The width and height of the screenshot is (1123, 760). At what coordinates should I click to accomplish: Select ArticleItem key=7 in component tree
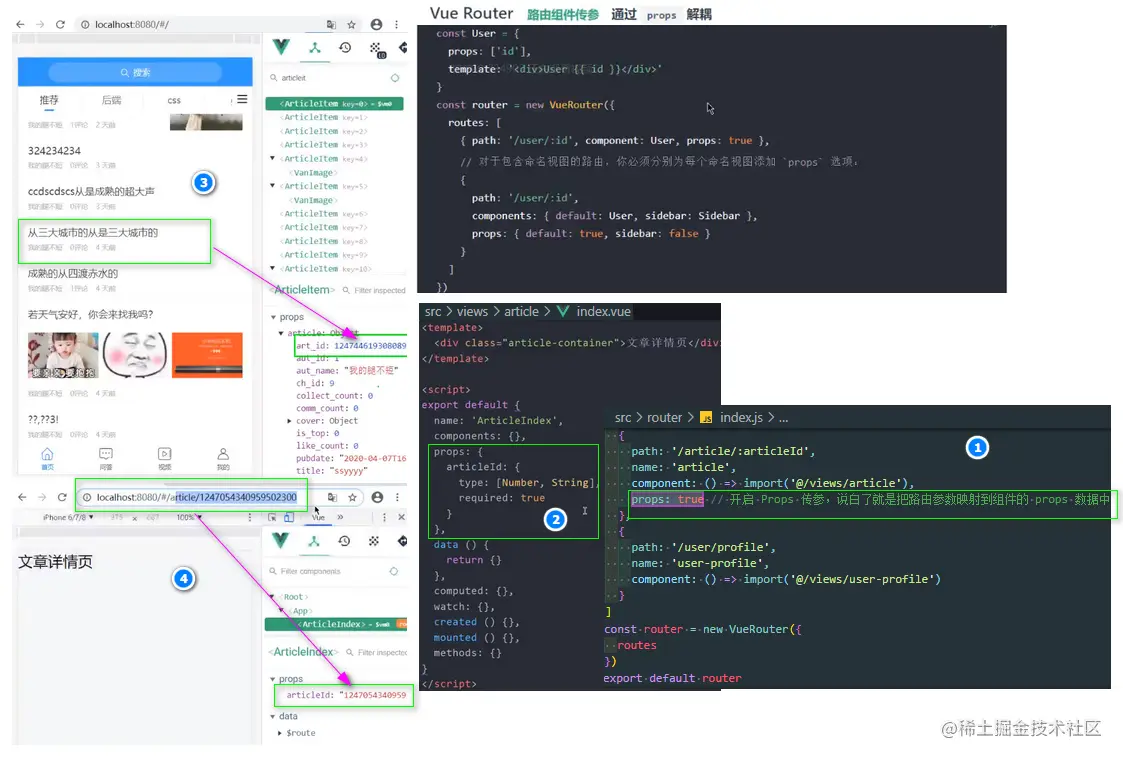[325, 227]
